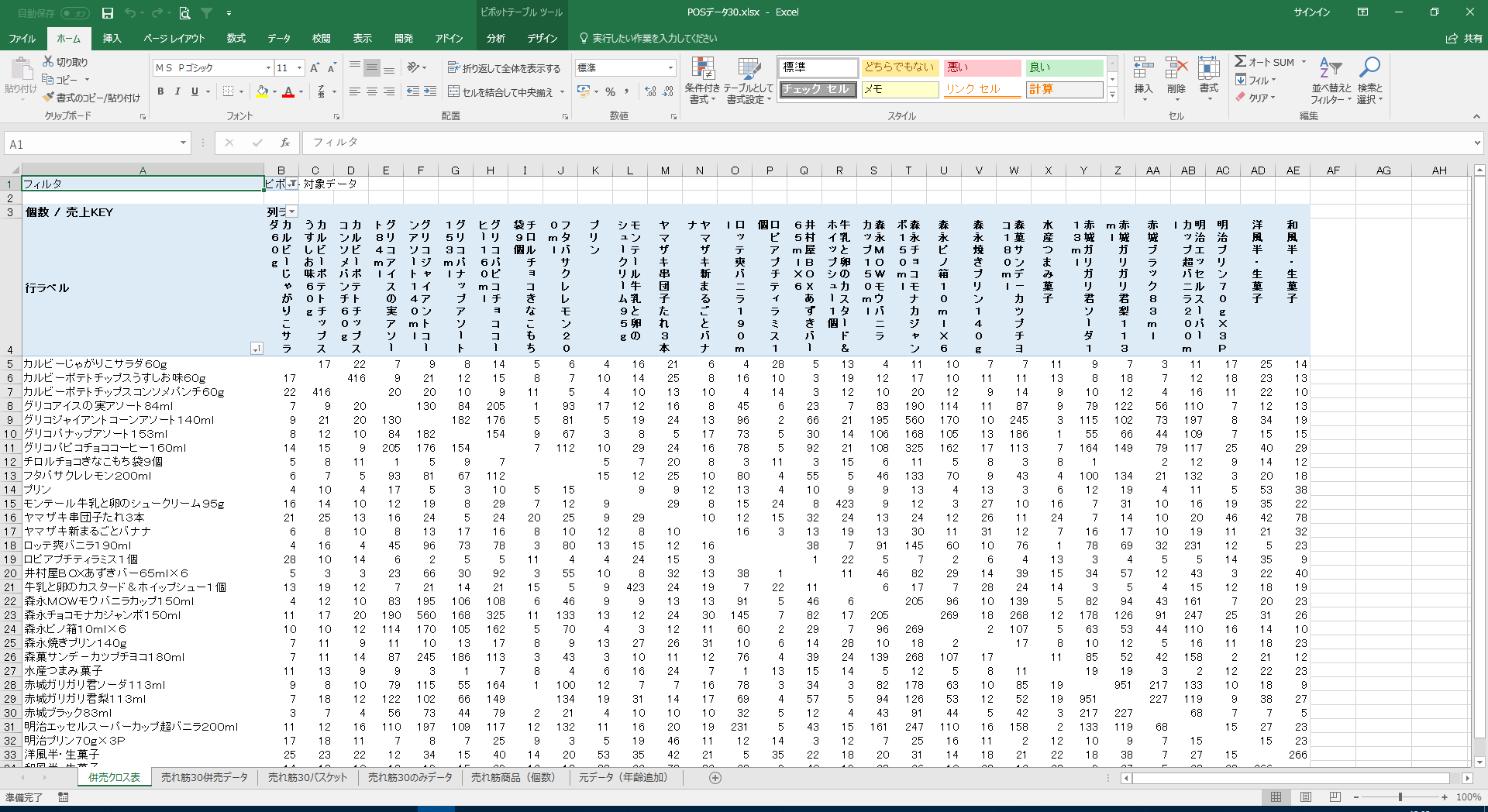Click AutoSum (オート SUM) button
Screen dimensions: 1488x812
(x=1264, y=62)
